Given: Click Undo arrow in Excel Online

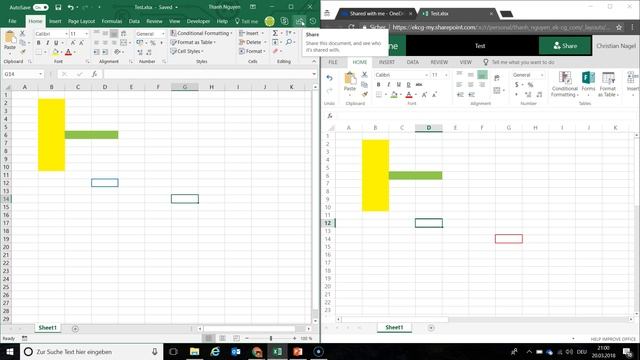Looking at the screenshot, I should [x=329, y=78].
